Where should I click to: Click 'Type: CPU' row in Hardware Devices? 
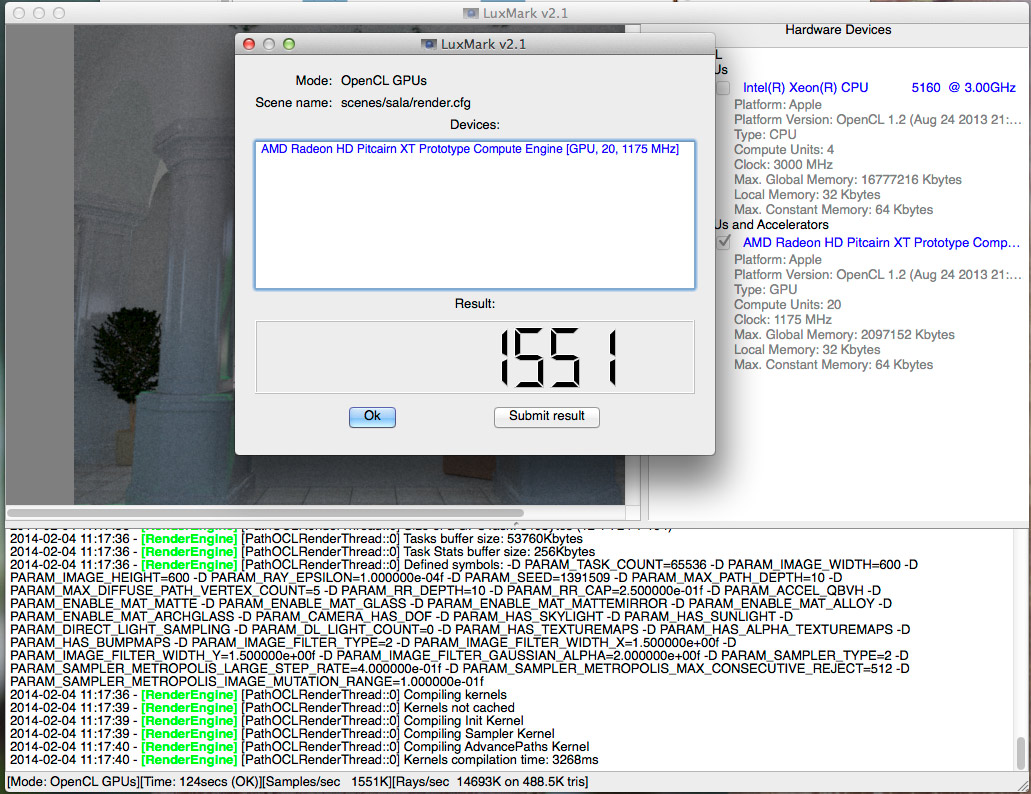coord(765,134)
